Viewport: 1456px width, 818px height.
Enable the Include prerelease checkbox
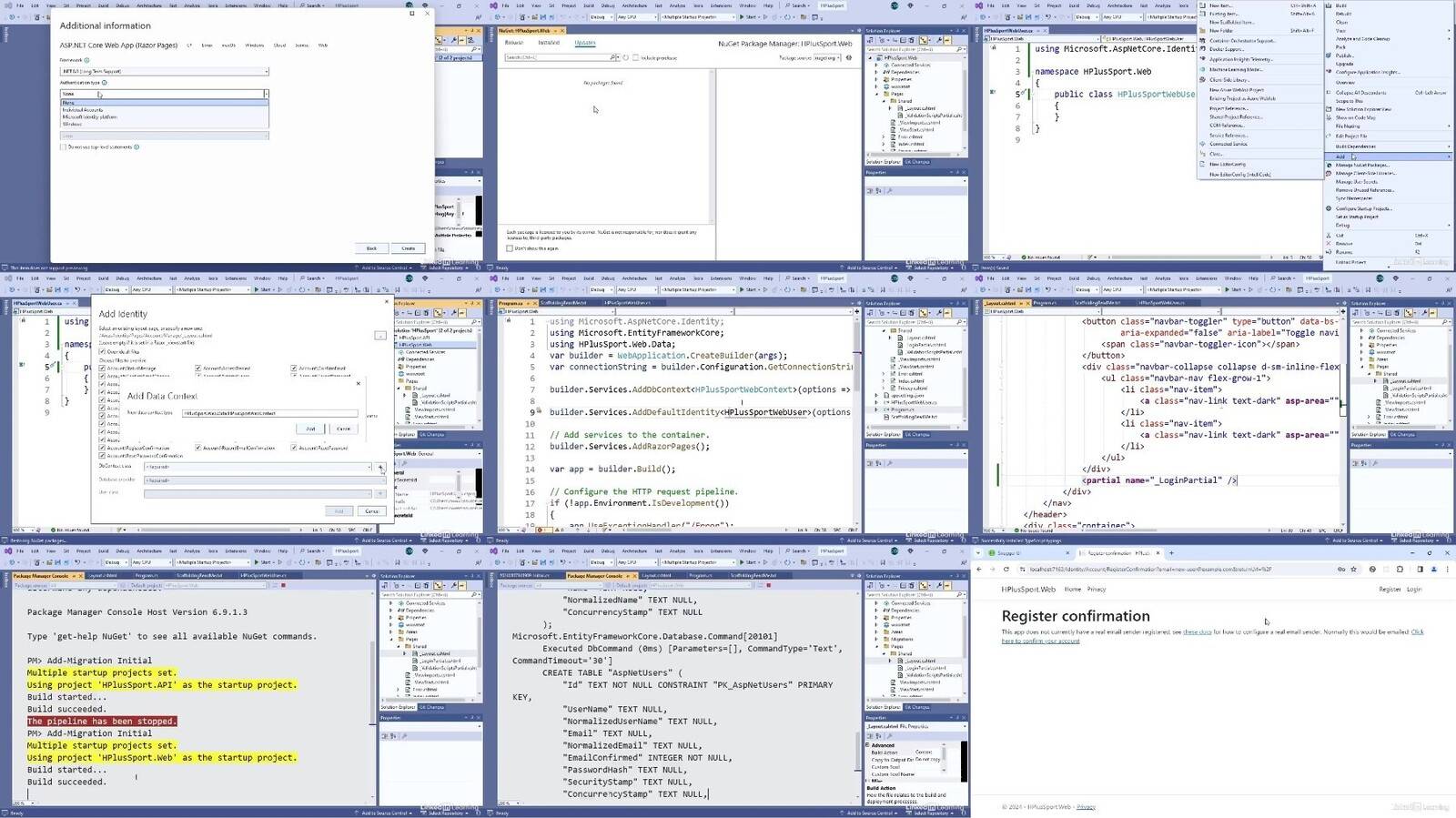pos(635,57)
